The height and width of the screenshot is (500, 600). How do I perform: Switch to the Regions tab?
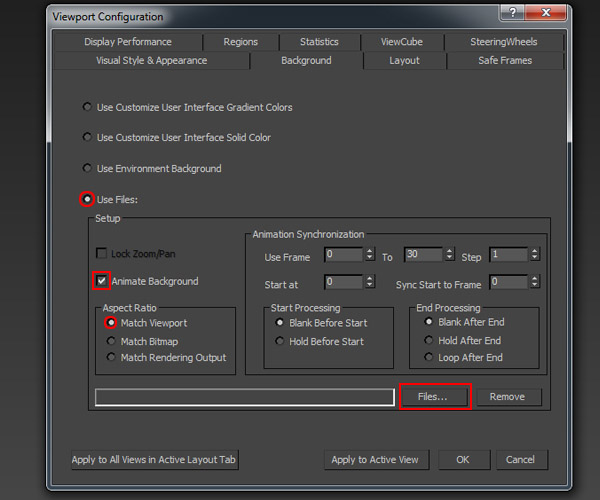(241, 42)
